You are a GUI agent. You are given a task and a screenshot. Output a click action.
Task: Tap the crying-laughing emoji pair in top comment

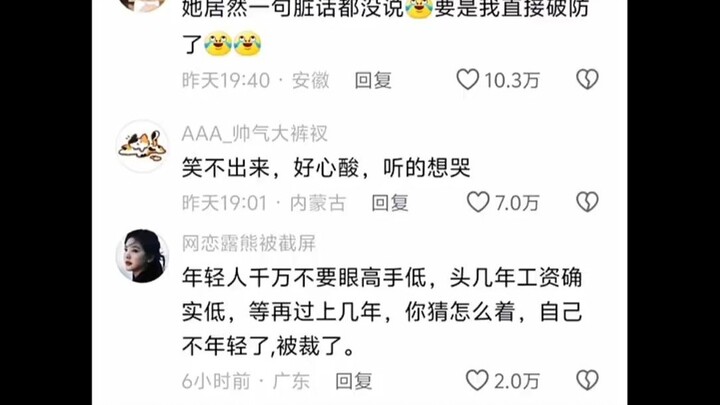click(232, 44)
